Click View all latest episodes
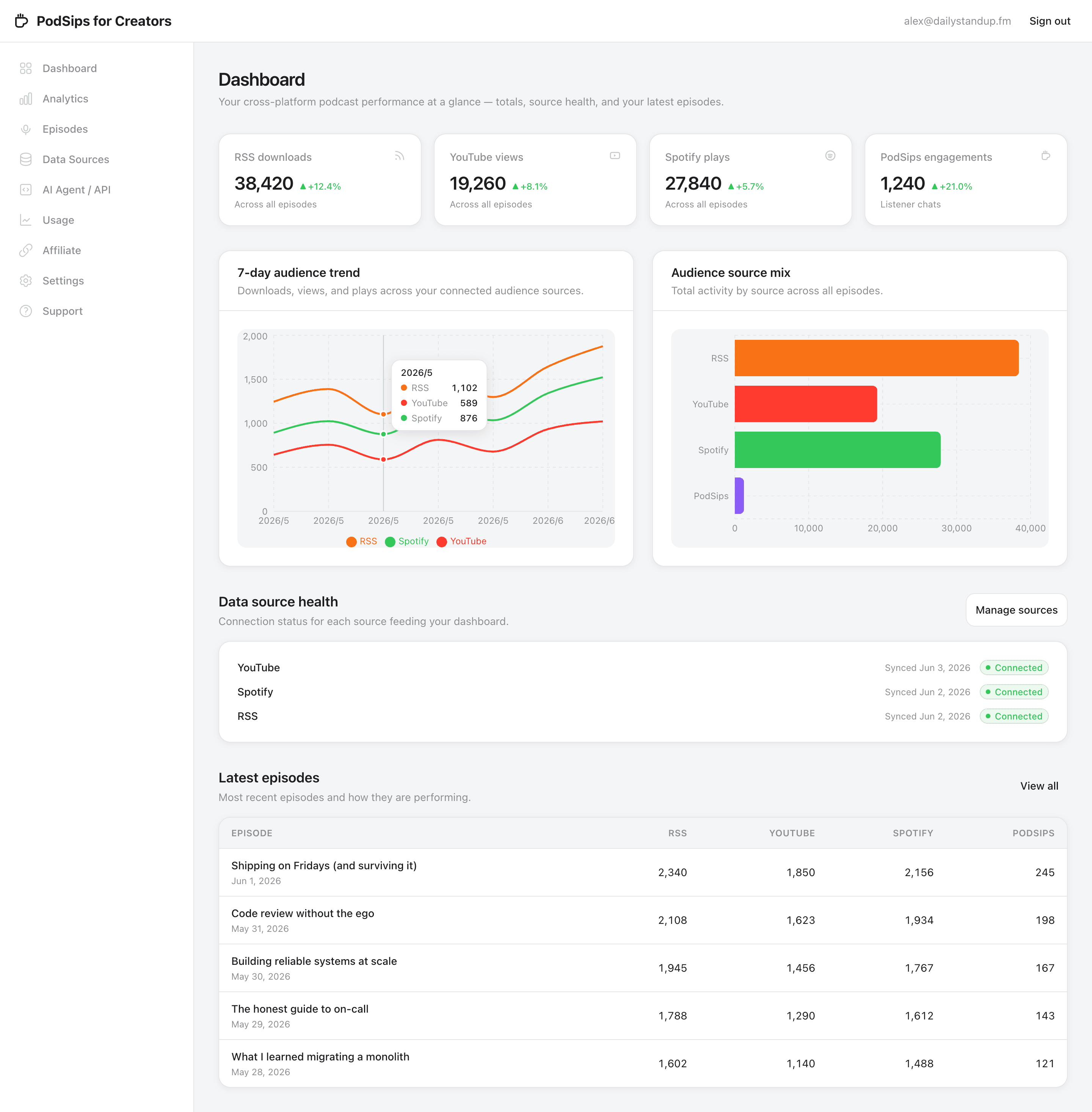The width and height of the screenshot is (1092, 1112). coord(1039,786)
